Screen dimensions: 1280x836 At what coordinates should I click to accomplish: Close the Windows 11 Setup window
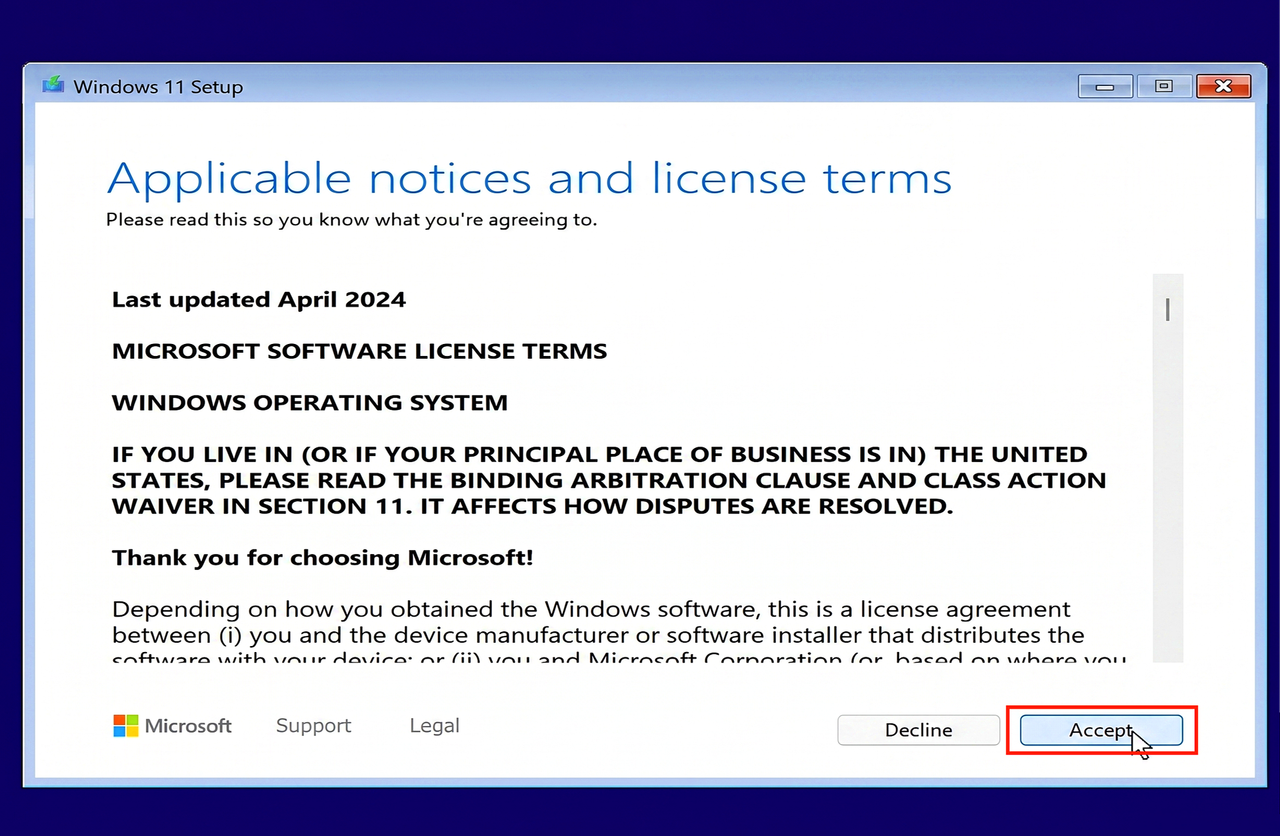point(1223,87)
